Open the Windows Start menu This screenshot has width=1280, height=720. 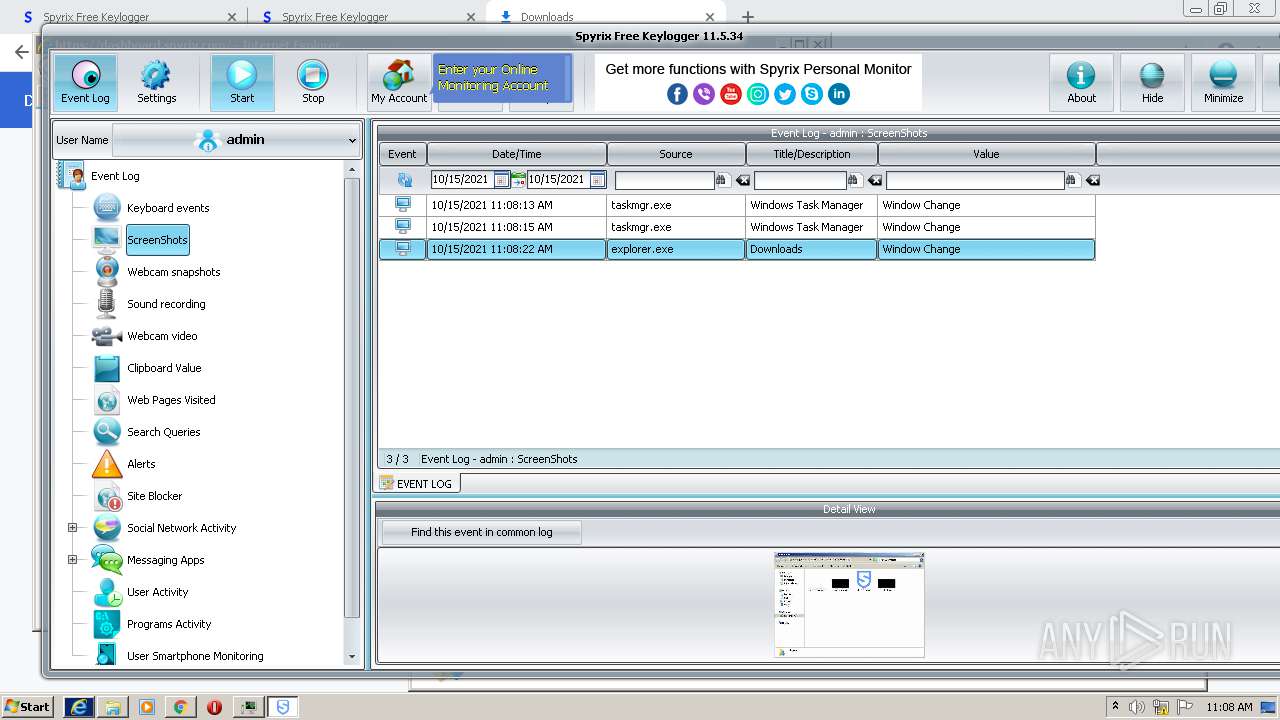point(27,706)
